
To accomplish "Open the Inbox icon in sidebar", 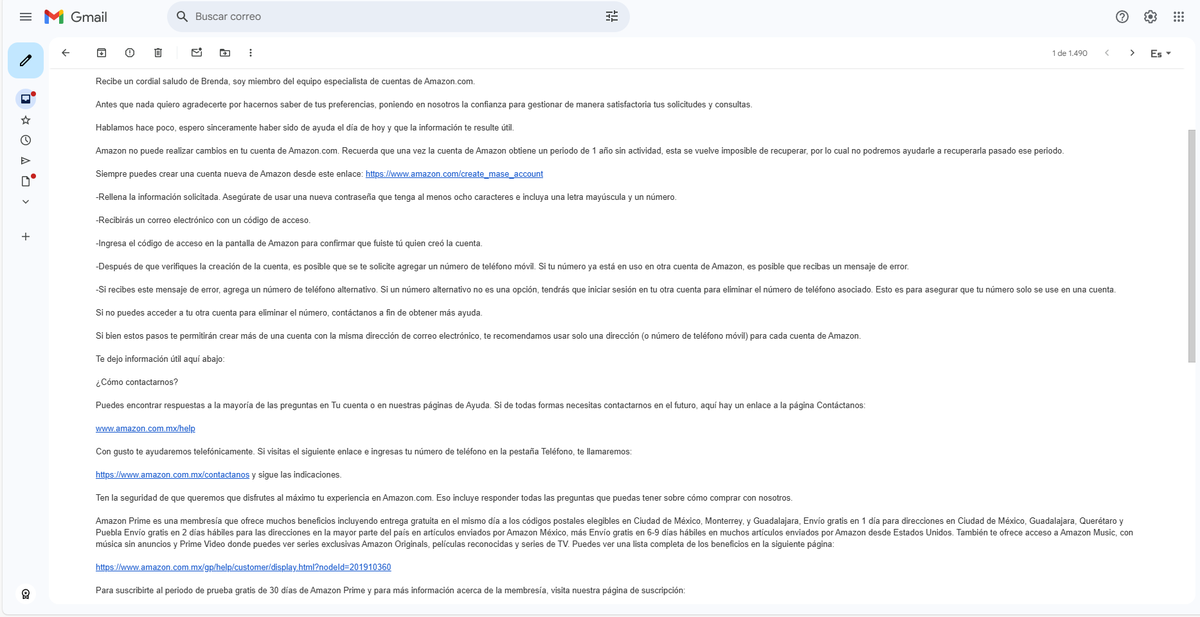I will (25, 99).
